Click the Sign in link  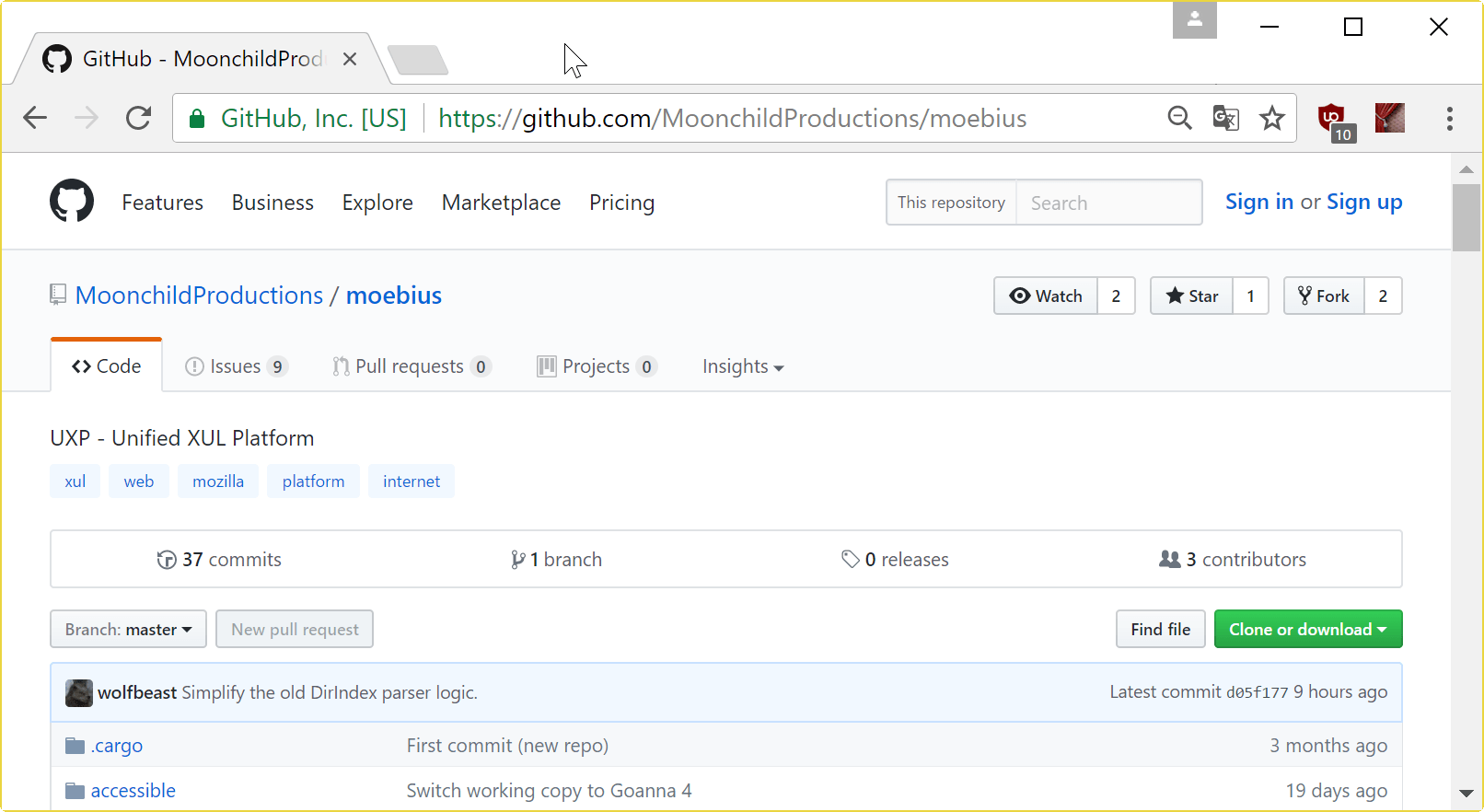coord(1259,202)
